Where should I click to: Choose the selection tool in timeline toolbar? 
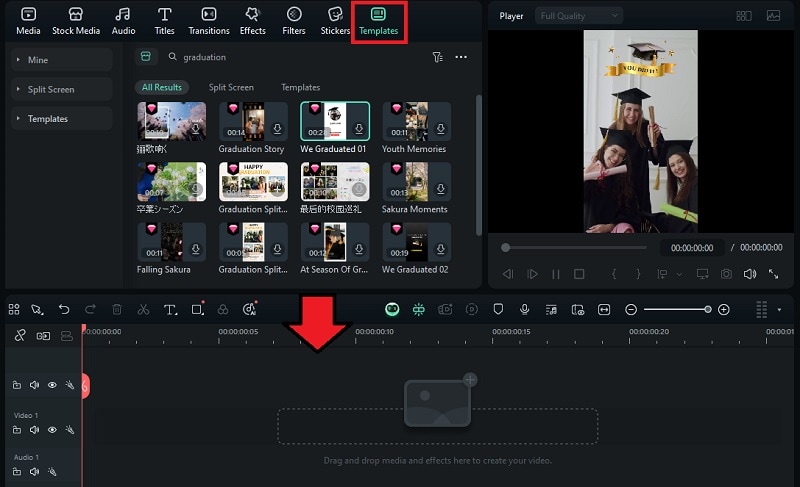pyautogui.click(x=37, y=310)
